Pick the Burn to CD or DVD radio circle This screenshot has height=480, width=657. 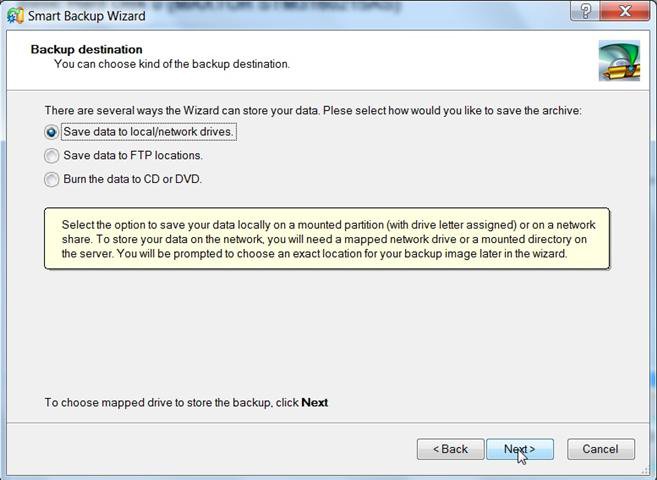point(52,180)
